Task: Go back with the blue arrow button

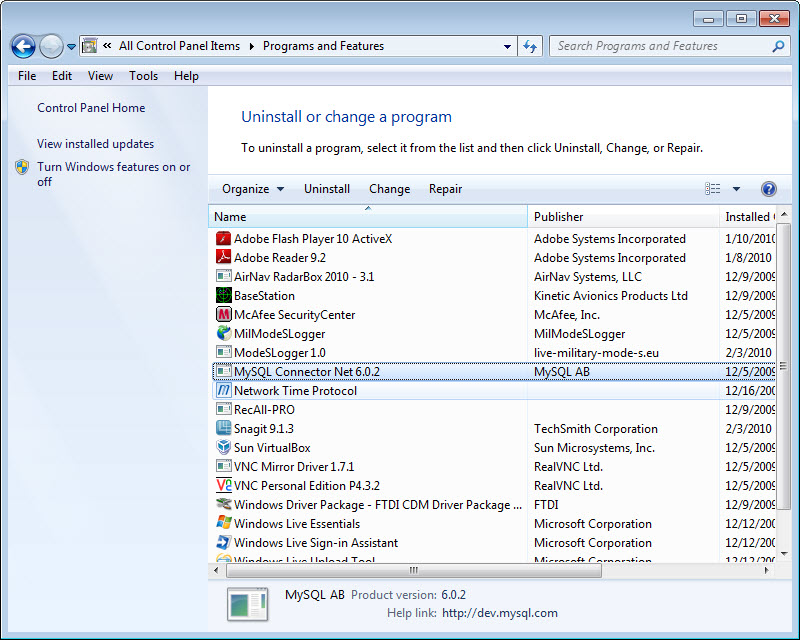Action: pyautogui.click(x=23, y=46)
